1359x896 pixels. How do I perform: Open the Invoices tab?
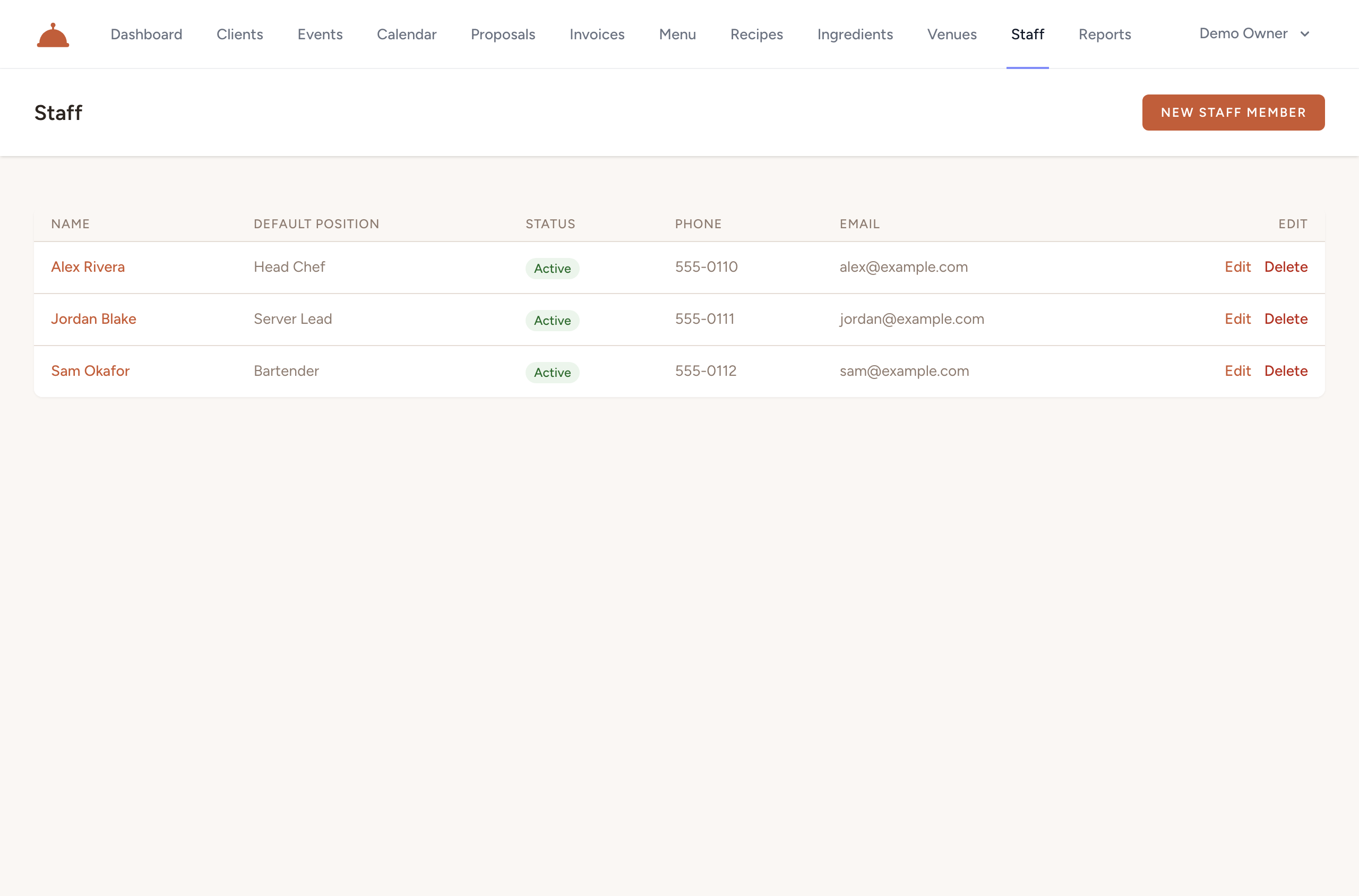point(597,35)
